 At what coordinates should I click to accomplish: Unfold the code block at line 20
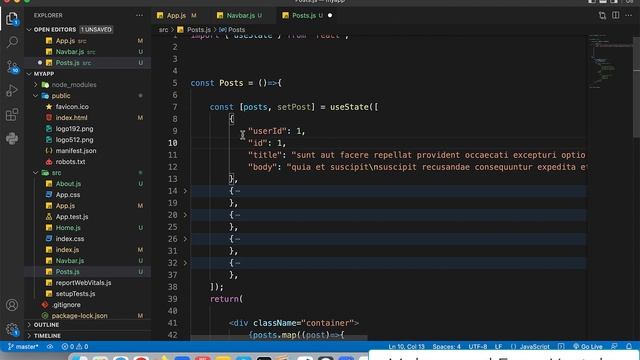click(x=185, y=215)
